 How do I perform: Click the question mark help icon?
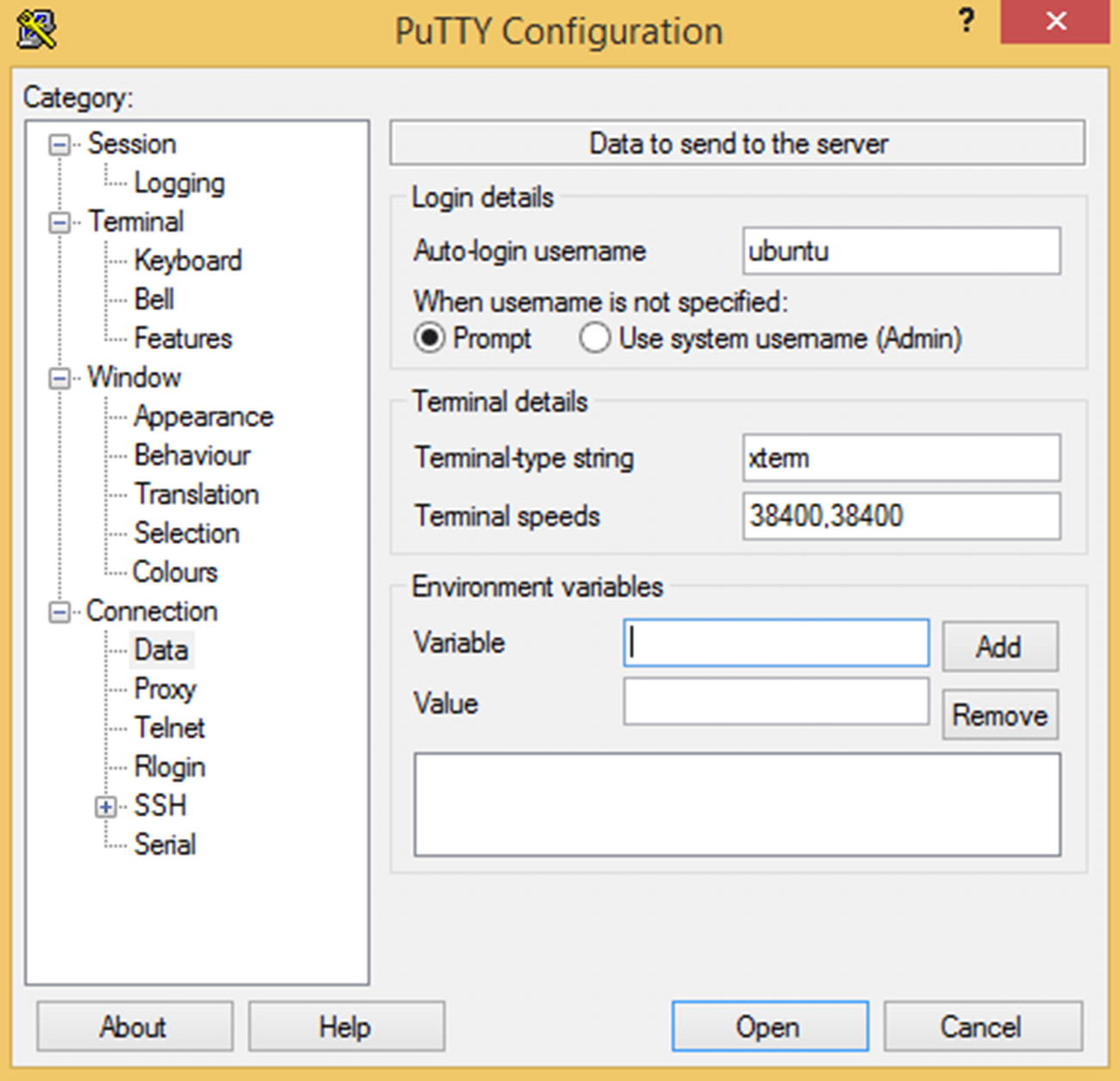click(967, 21)
